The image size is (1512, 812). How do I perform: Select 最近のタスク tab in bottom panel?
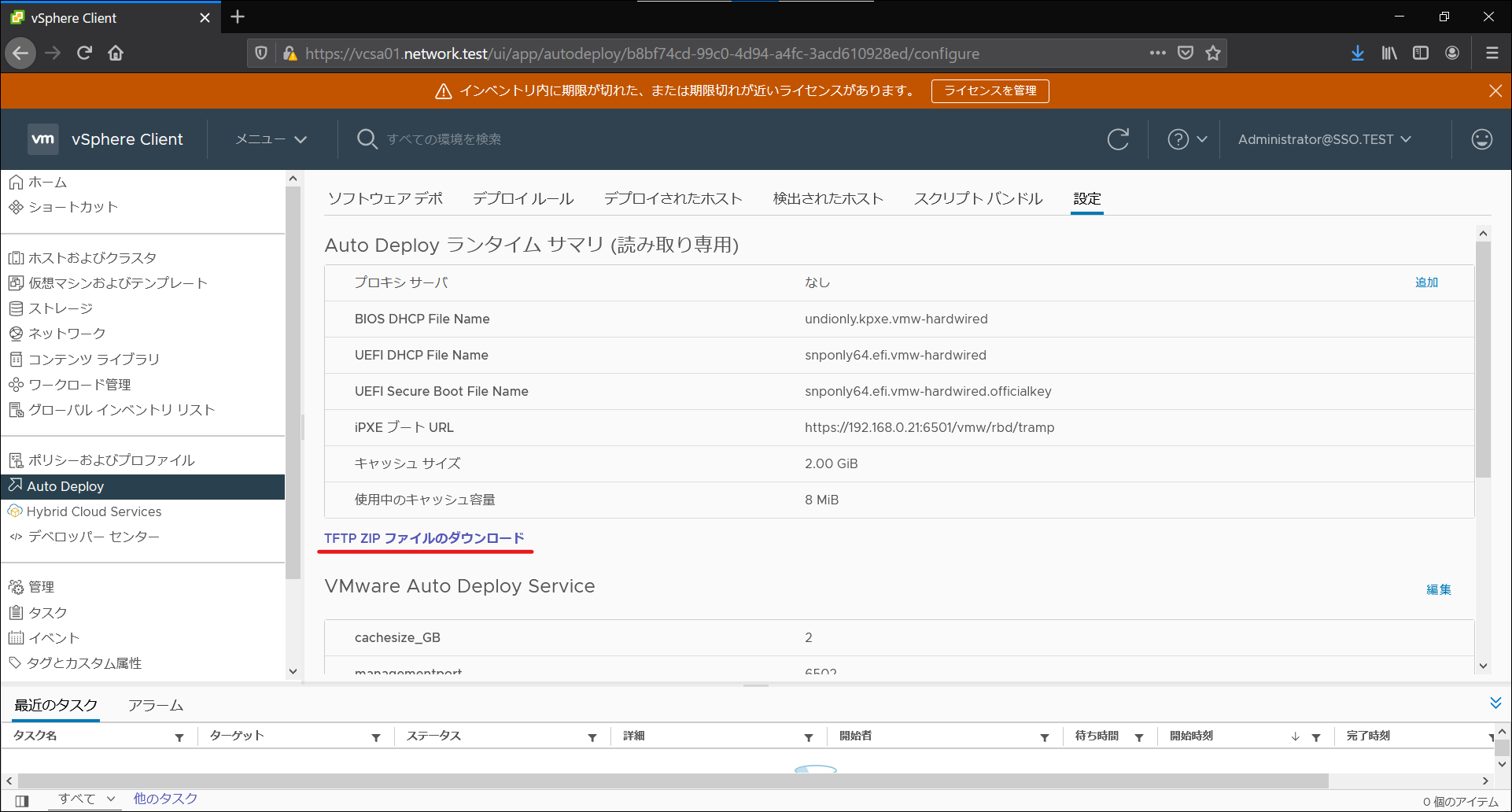tap(56, 706)
